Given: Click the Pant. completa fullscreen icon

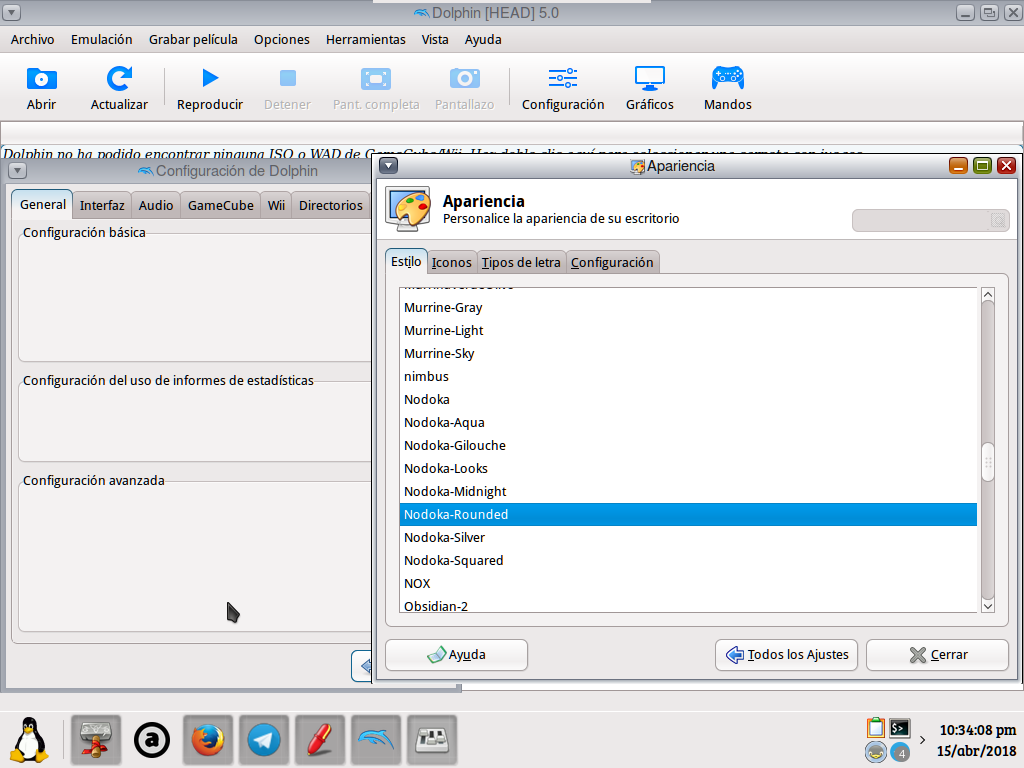Looking at the screenshot, I should tap(376, 79).
